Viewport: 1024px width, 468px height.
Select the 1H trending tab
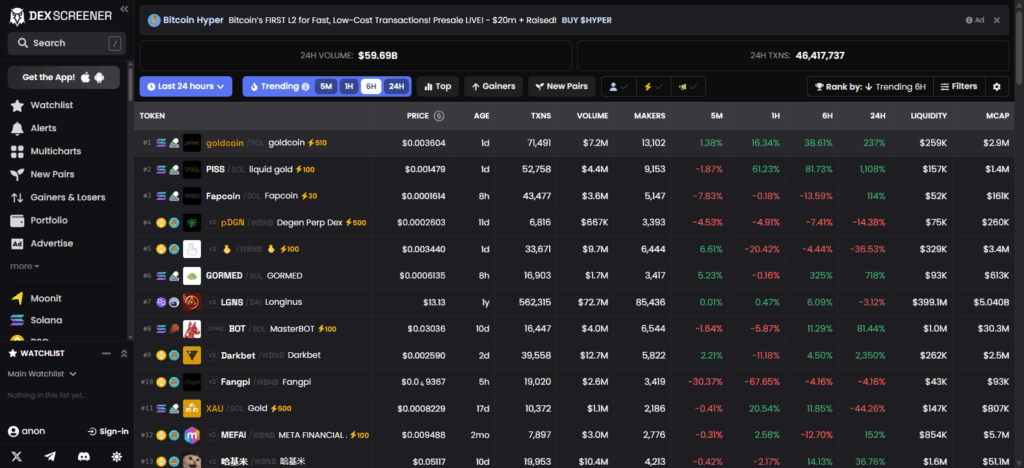(x=349, y=87)
